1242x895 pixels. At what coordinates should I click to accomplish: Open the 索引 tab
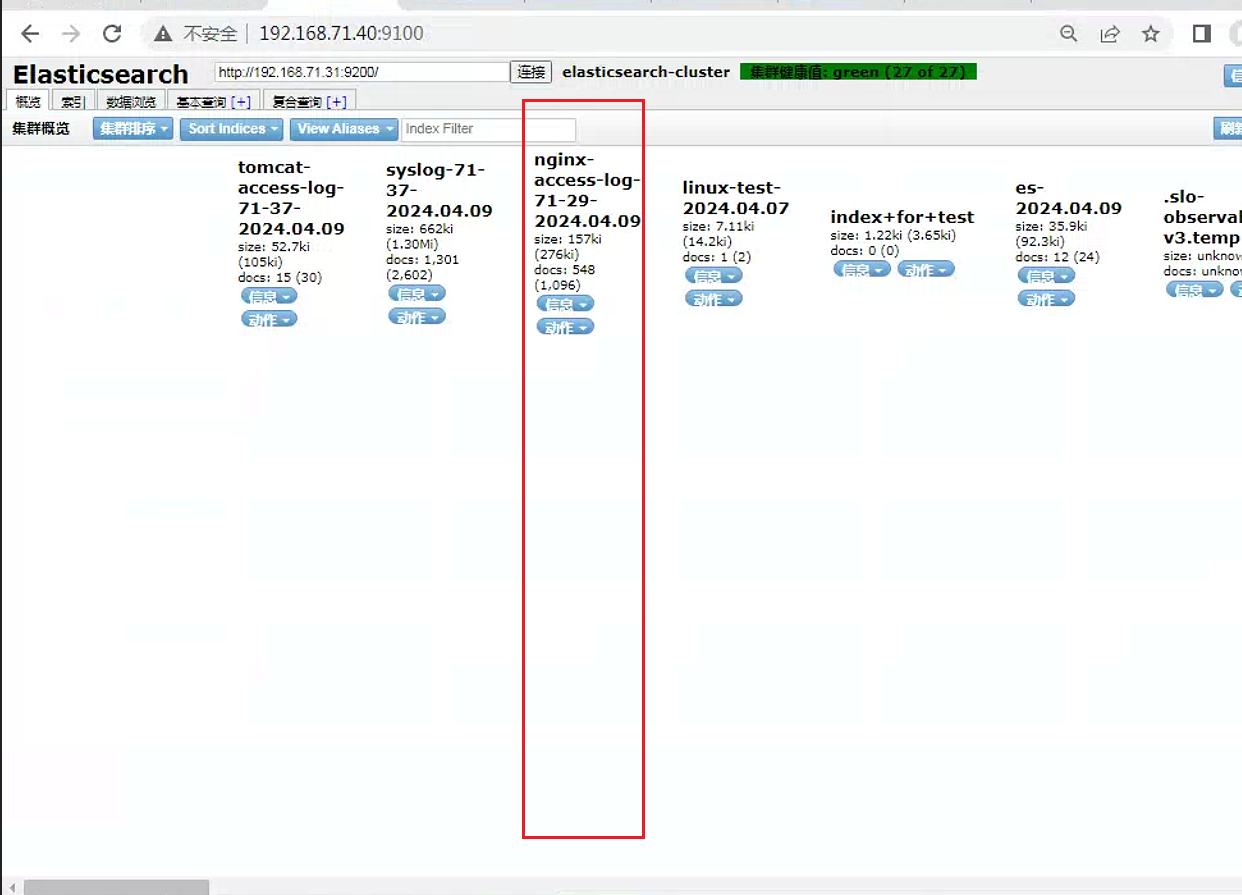tap(72, 101)
